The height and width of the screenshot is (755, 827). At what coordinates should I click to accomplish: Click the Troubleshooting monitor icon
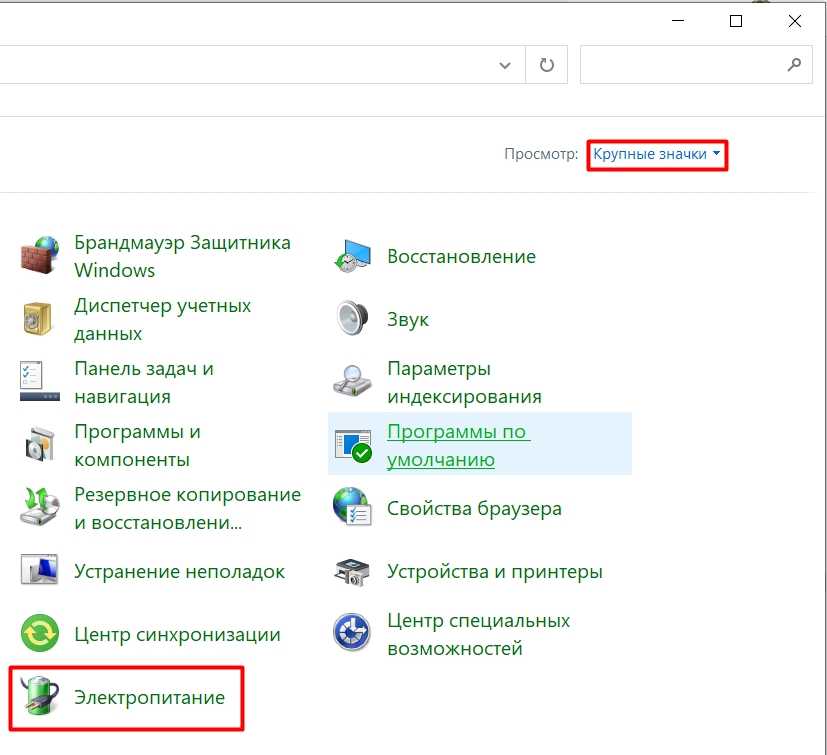[x=40, y=570]
